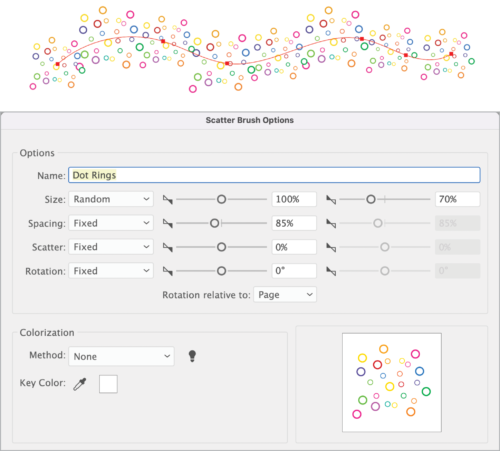
Task: Open the Colorization Method dropdown
Action: coord(121,356)
